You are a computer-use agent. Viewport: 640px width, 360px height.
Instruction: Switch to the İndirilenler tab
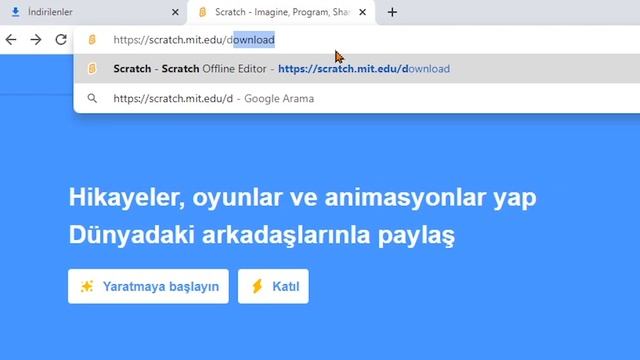[93, 12]
